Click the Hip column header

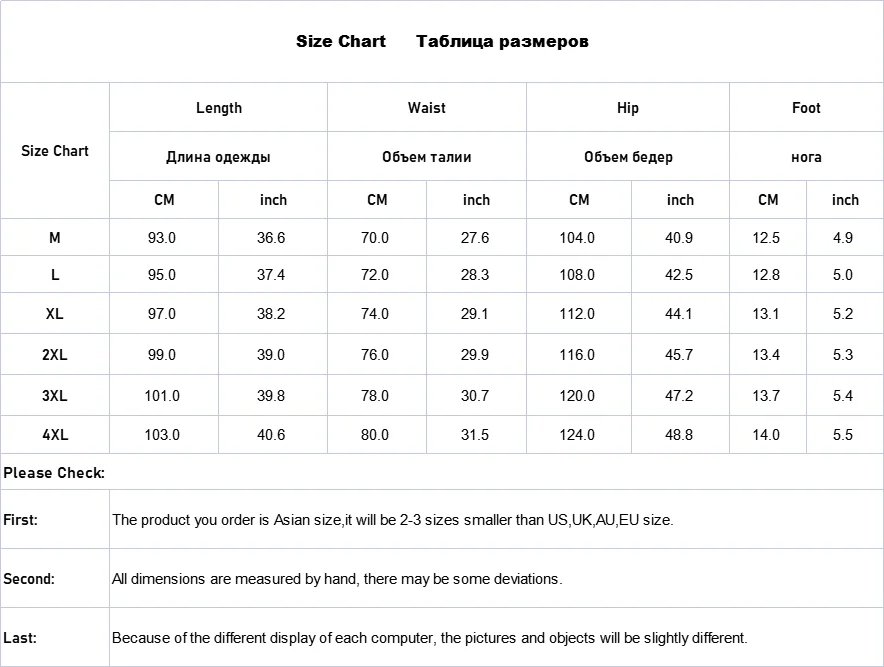click(x=628, y=108)
